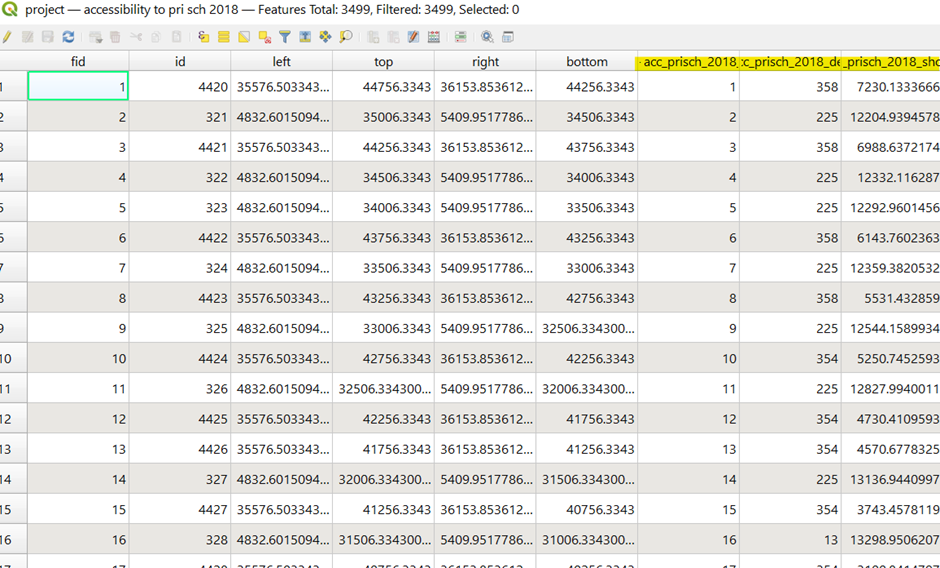Pan map to the selected rows

click(325, 37)
